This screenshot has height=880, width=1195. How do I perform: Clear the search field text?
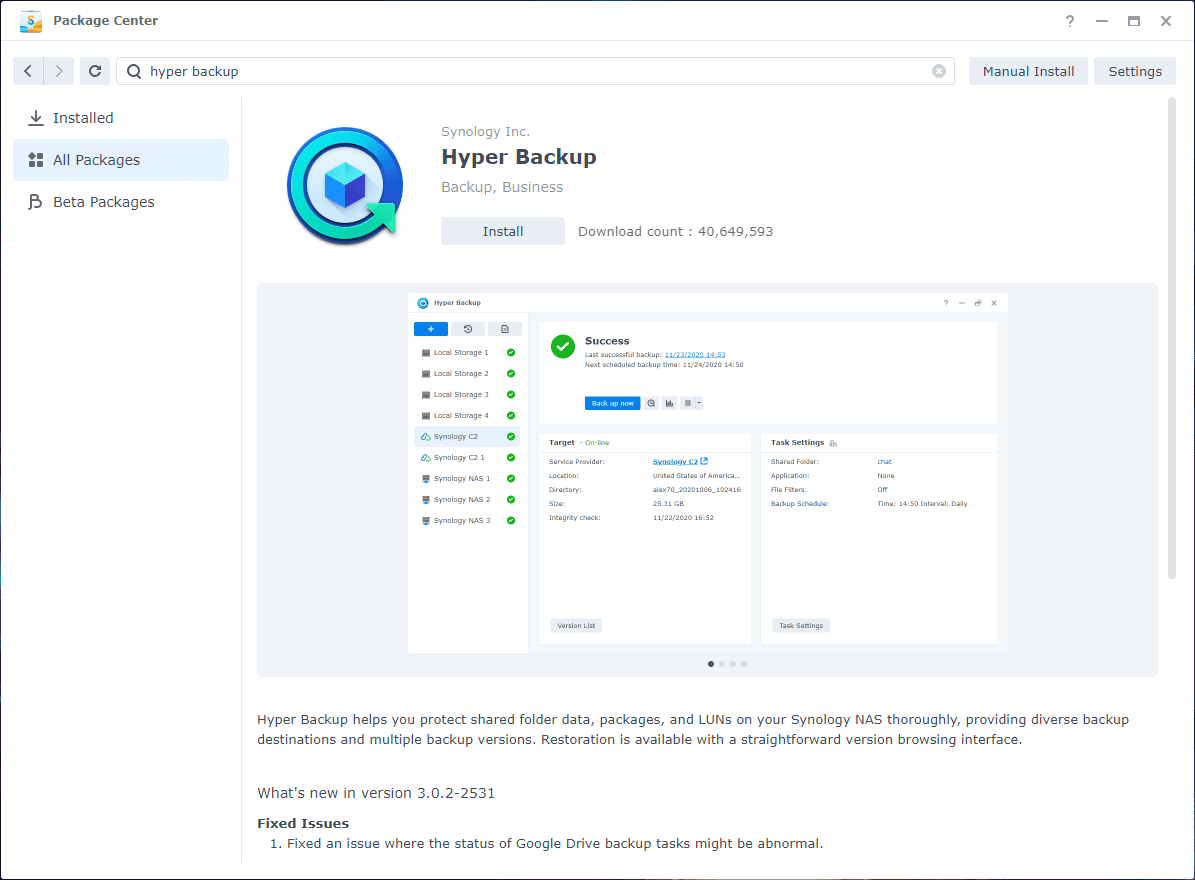tap(938, 71)
